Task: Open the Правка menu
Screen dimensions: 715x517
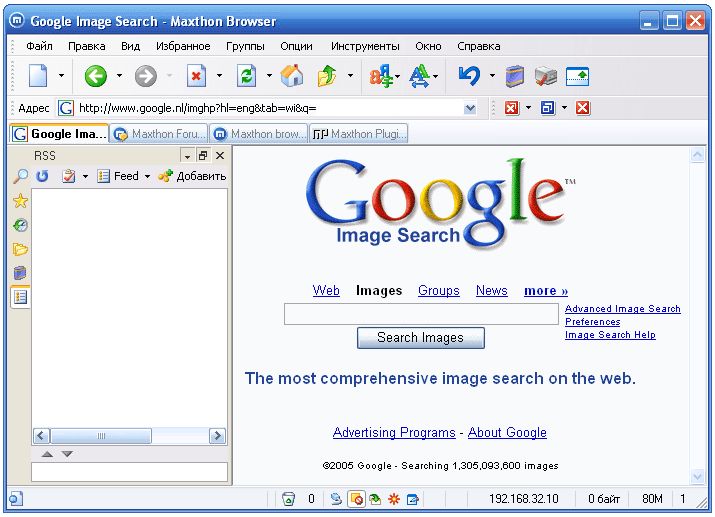Action: [x=87, y=46]
